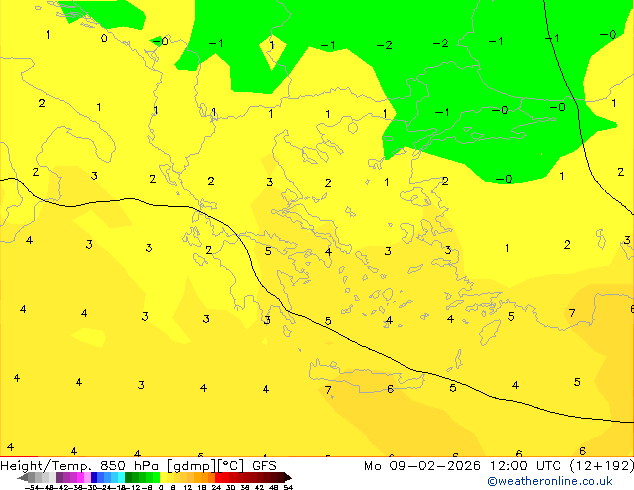Click the dark right arrow of the color scale
The height and width of the screenshot is (490, 634).
point(288,477)
